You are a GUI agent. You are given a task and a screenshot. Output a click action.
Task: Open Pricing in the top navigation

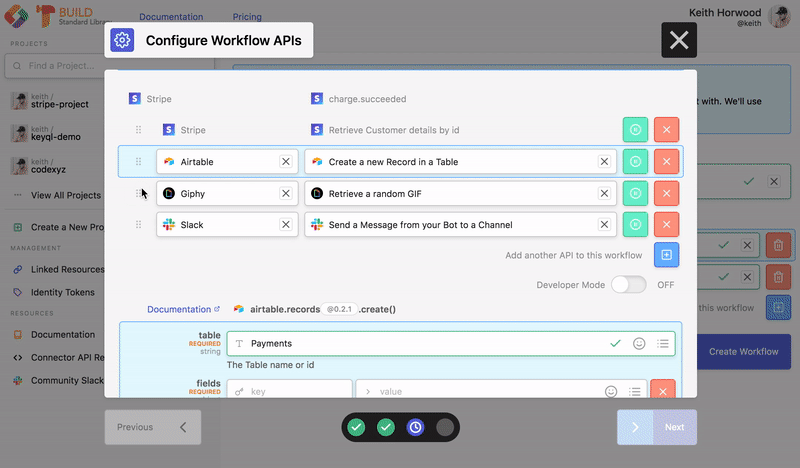pyautogui.click(x=247, y=17)
